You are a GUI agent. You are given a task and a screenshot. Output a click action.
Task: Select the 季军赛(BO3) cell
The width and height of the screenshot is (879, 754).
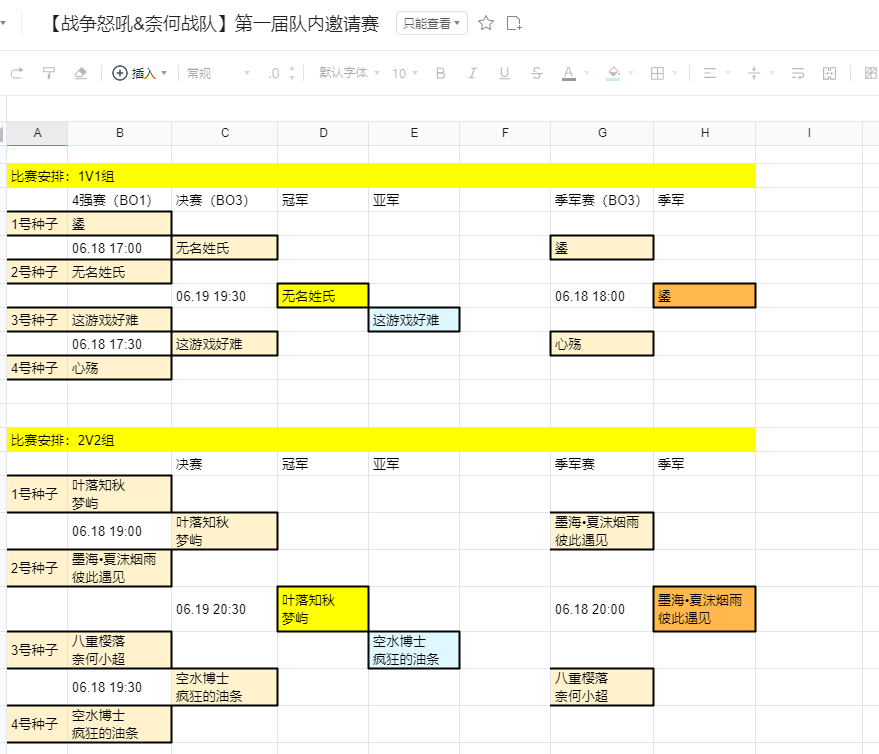click(602, 200)
